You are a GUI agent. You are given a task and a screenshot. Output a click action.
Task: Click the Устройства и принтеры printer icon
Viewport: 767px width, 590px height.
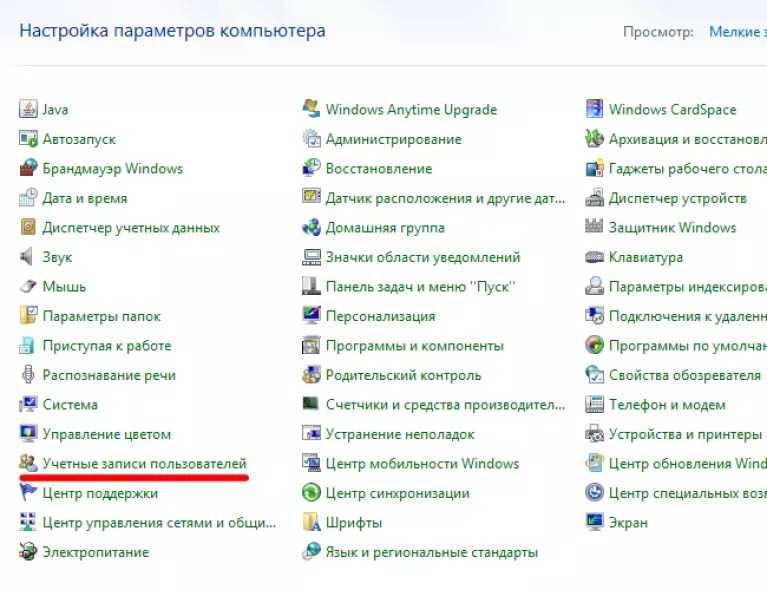point(594,433)
